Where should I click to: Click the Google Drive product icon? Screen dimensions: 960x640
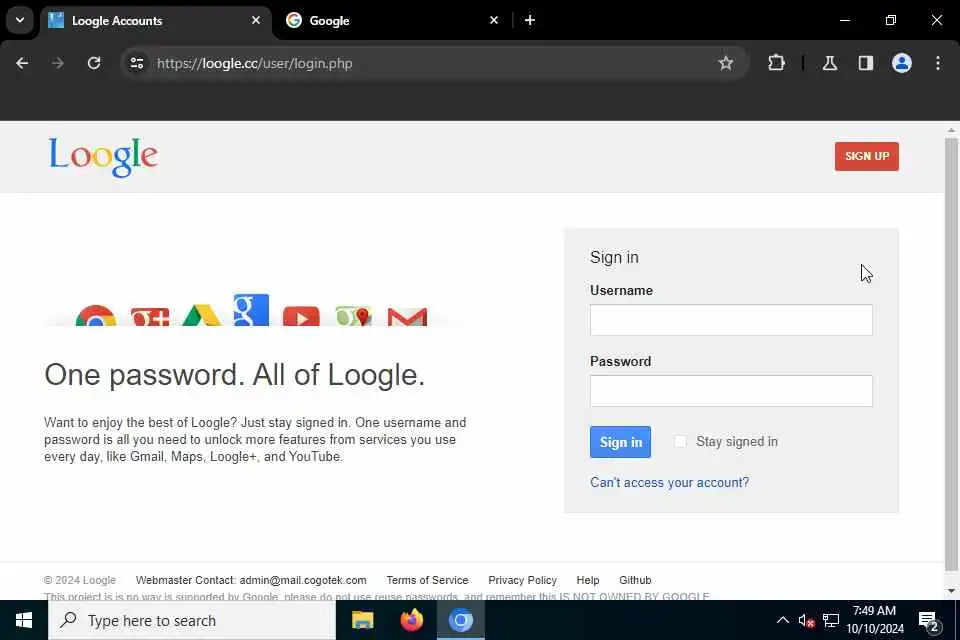201,315
